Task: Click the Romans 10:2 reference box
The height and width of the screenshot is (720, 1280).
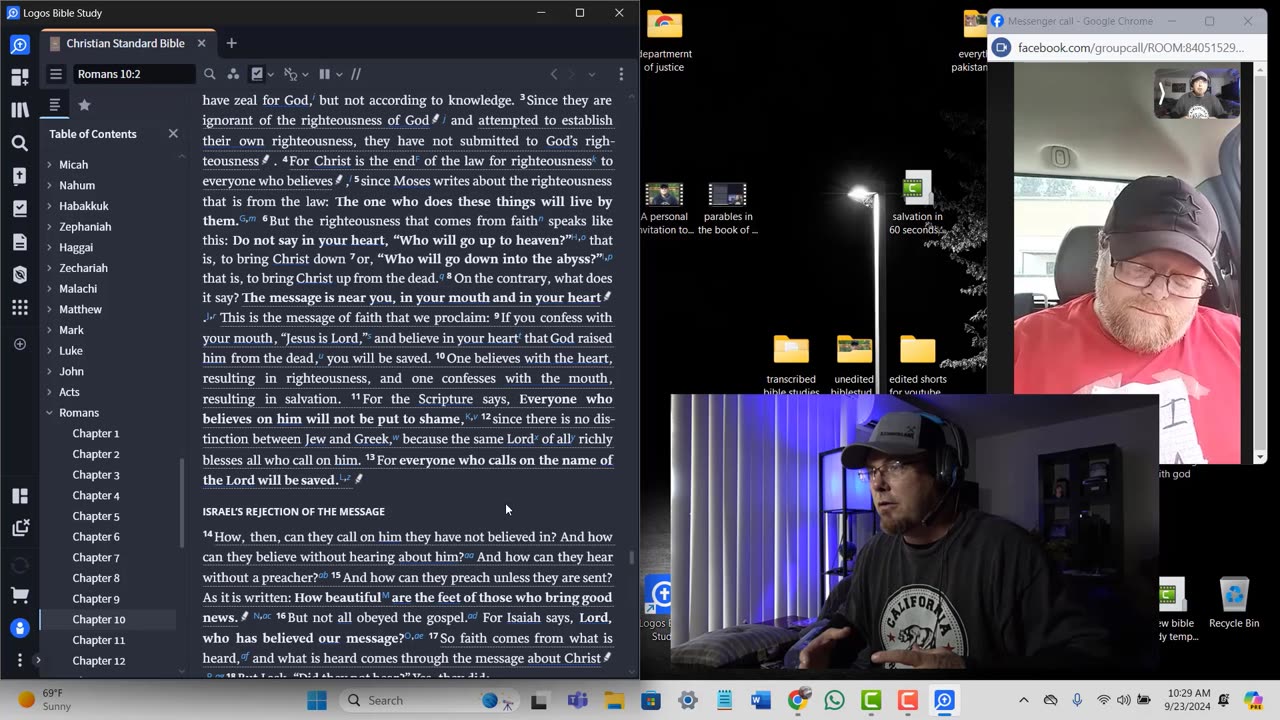Action: pyautogui.click(x=135, y=74)
